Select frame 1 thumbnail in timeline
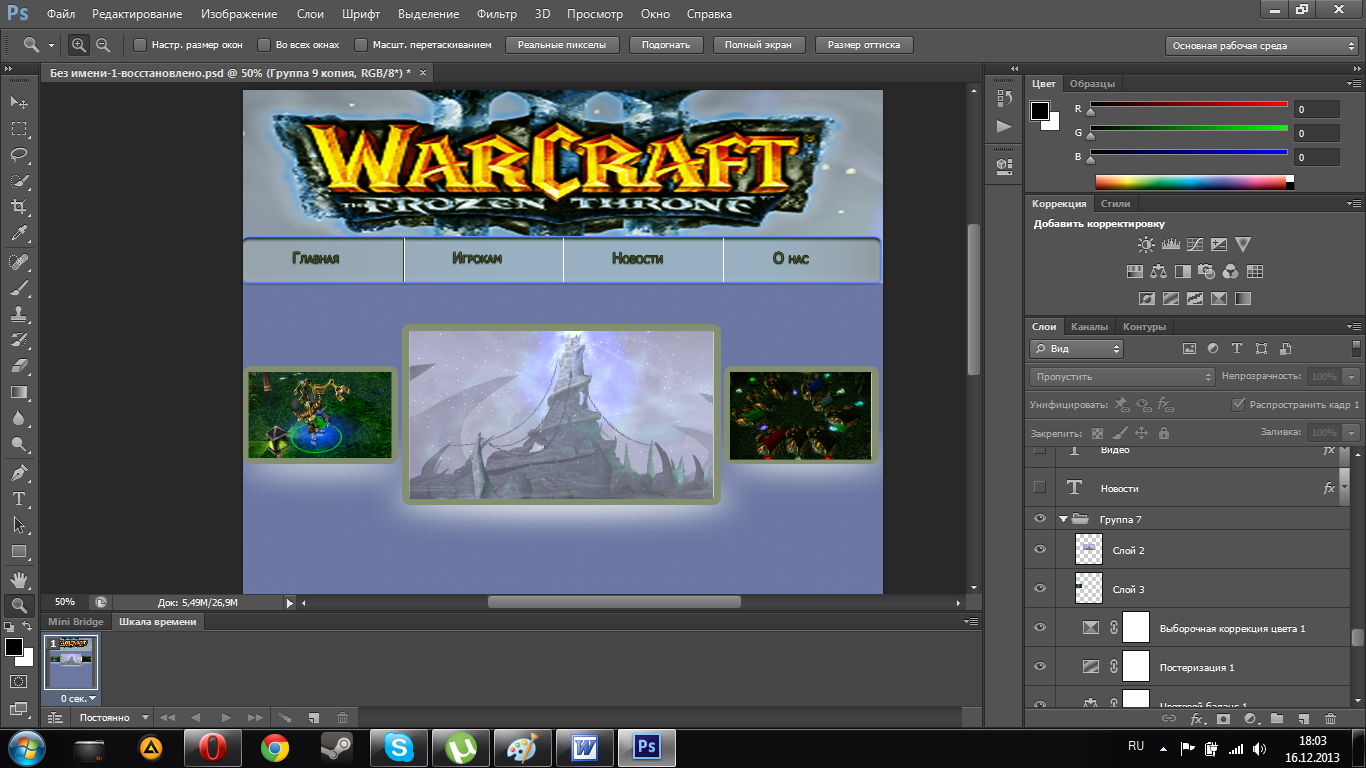This screenshot has height=768, width=1366. tap(71, 664)
